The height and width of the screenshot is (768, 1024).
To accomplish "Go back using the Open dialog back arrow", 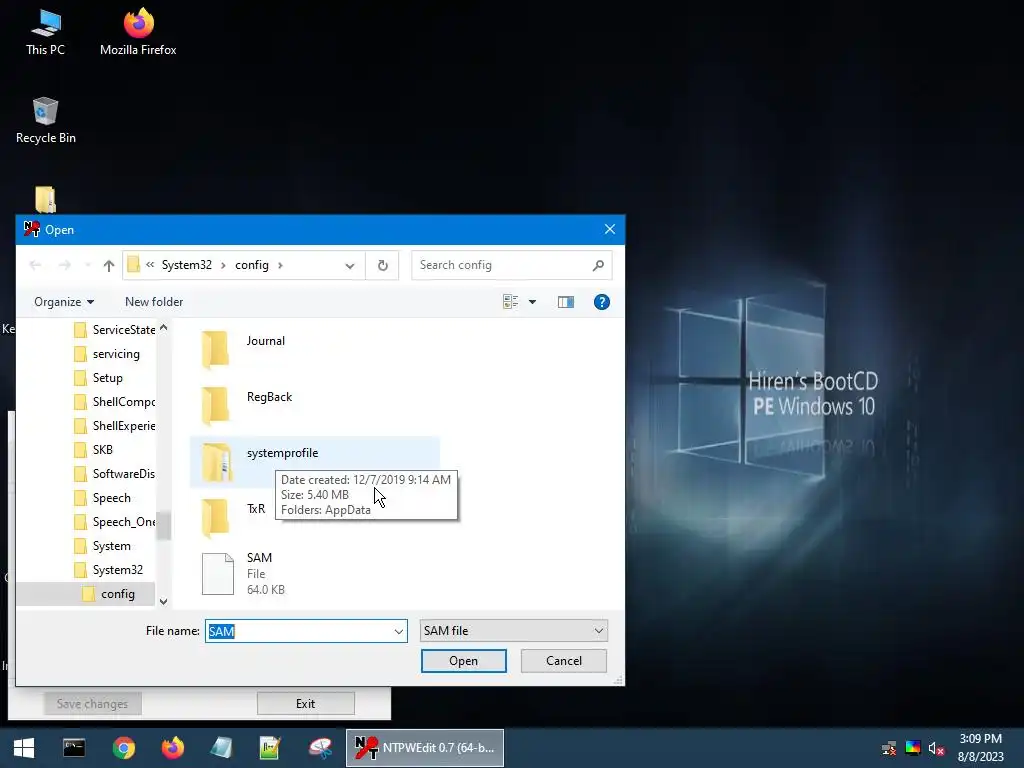I will [35, 265].
